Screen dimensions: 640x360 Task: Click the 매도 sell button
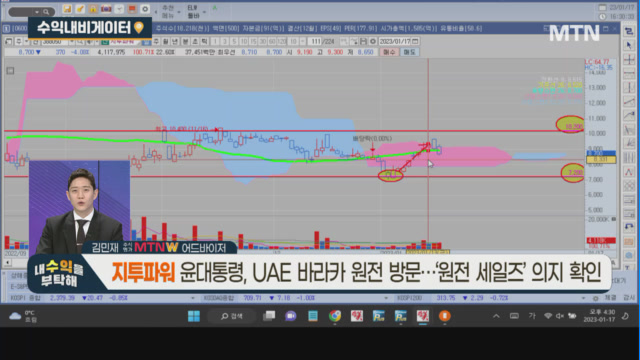coord(409,52)
